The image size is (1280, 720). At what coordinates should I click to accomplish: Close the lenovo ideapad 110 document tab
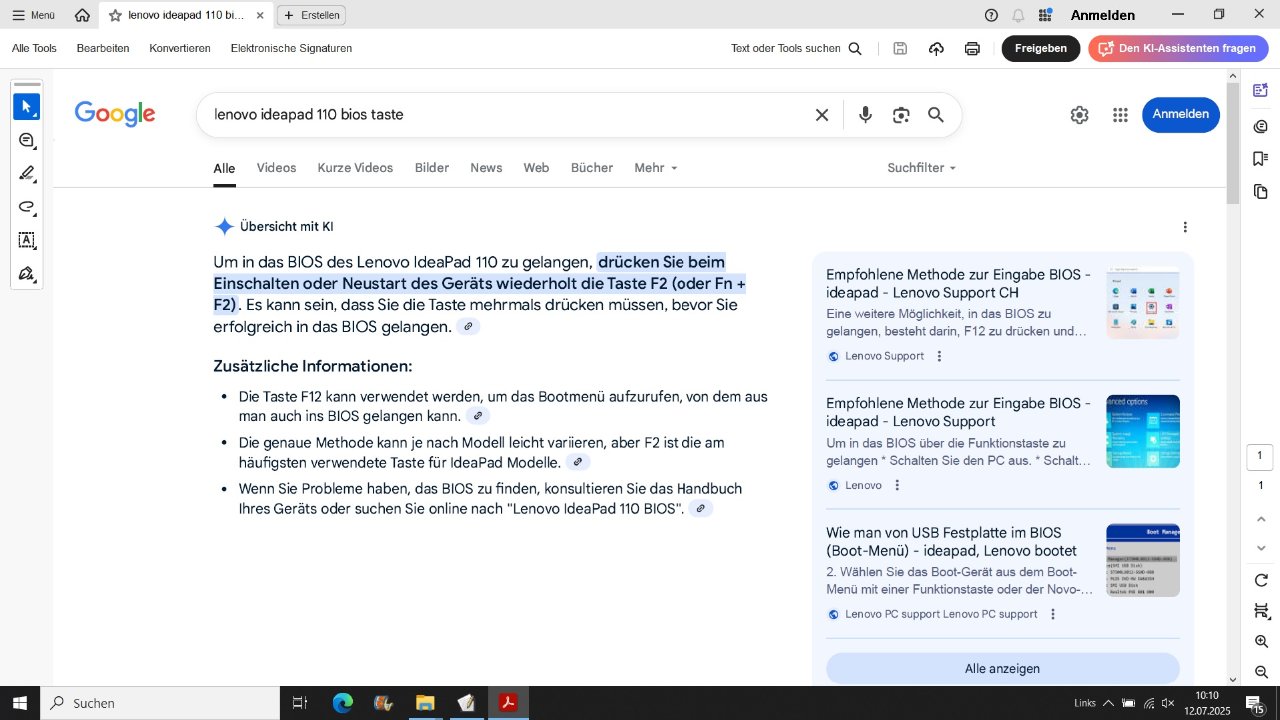tap(261, 15)
